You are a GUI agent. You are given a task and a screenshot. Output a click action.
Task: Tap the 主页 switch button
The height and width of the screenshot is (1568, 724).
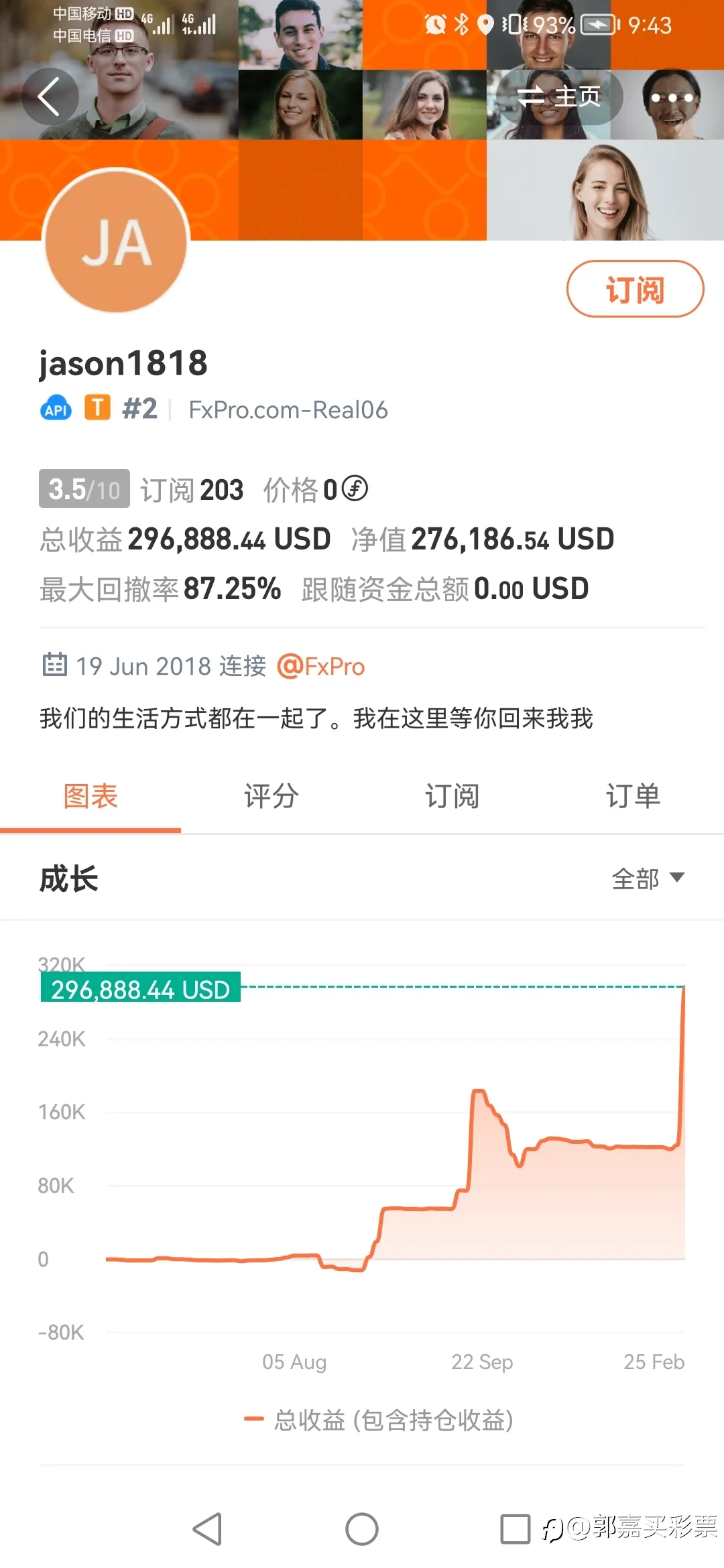(x=559, y=97)
